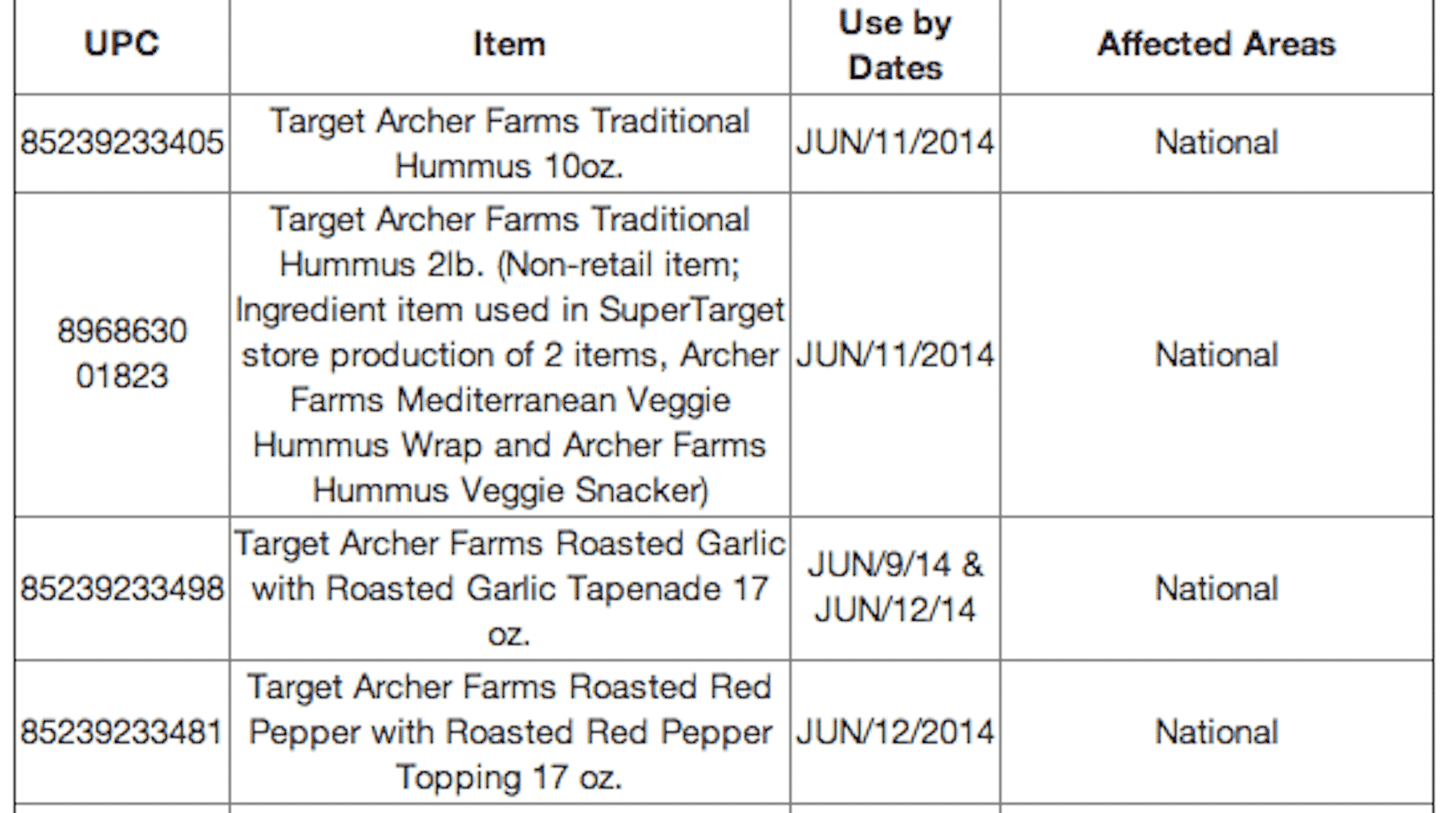Click the JUN/12/2014 date cell
1456x813 pixels.
tap(895, 733)
